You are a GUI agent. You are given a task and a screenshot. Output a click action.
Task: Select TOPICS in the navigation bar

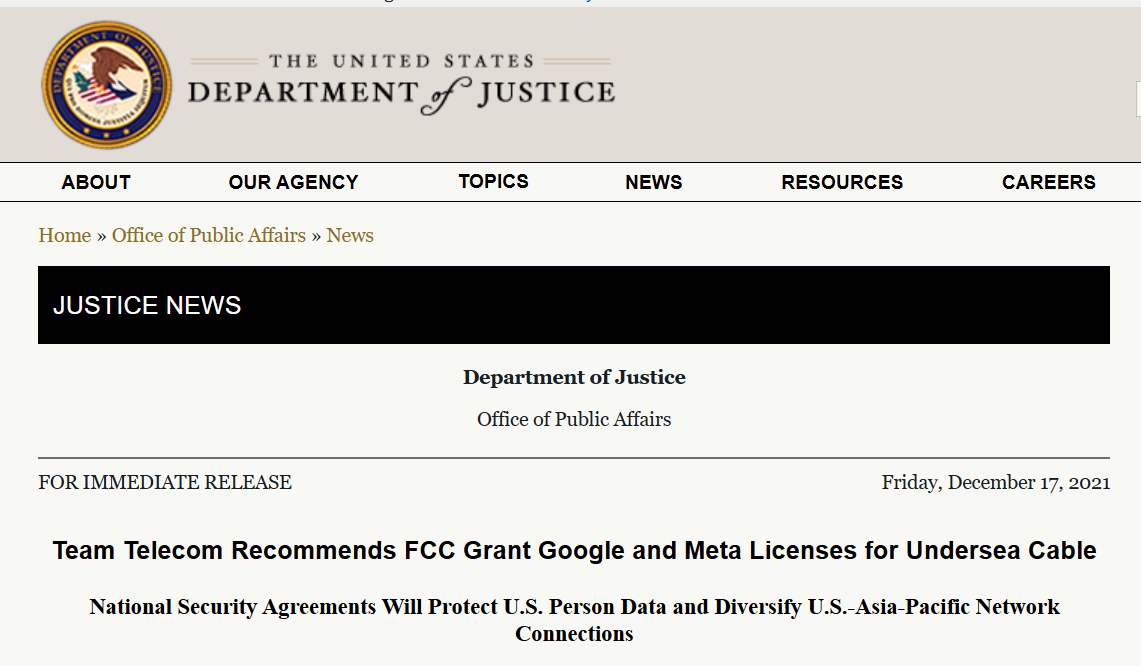pos(493,181)
